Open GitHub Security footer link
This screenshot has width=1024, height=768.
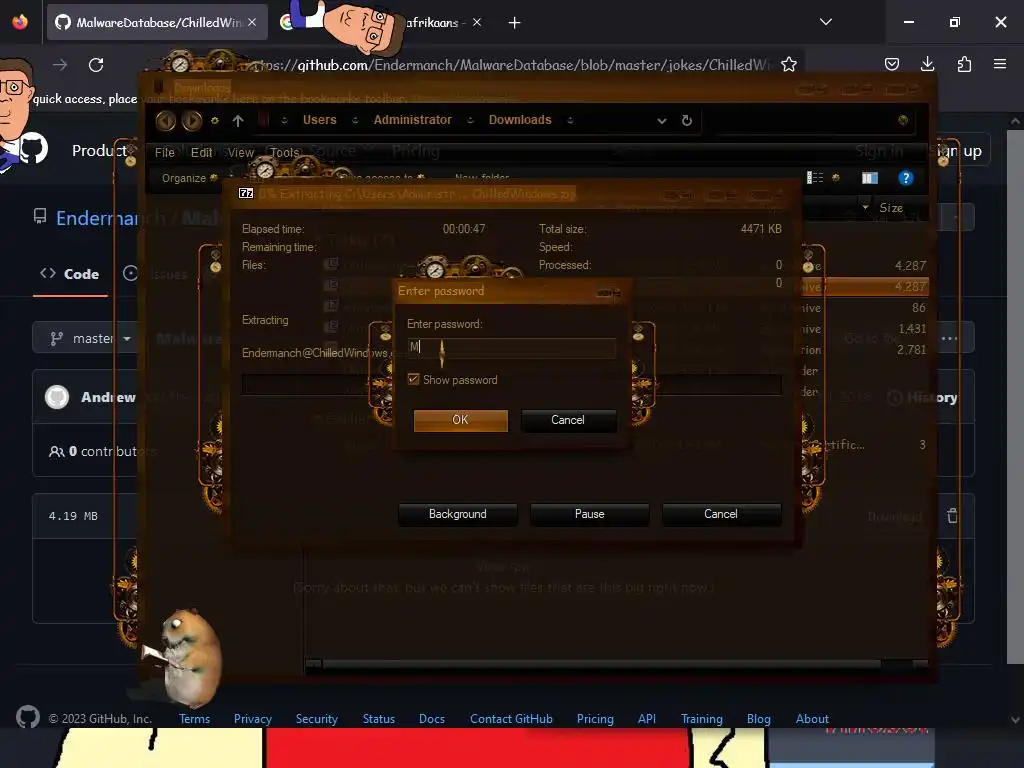(317, 718)
